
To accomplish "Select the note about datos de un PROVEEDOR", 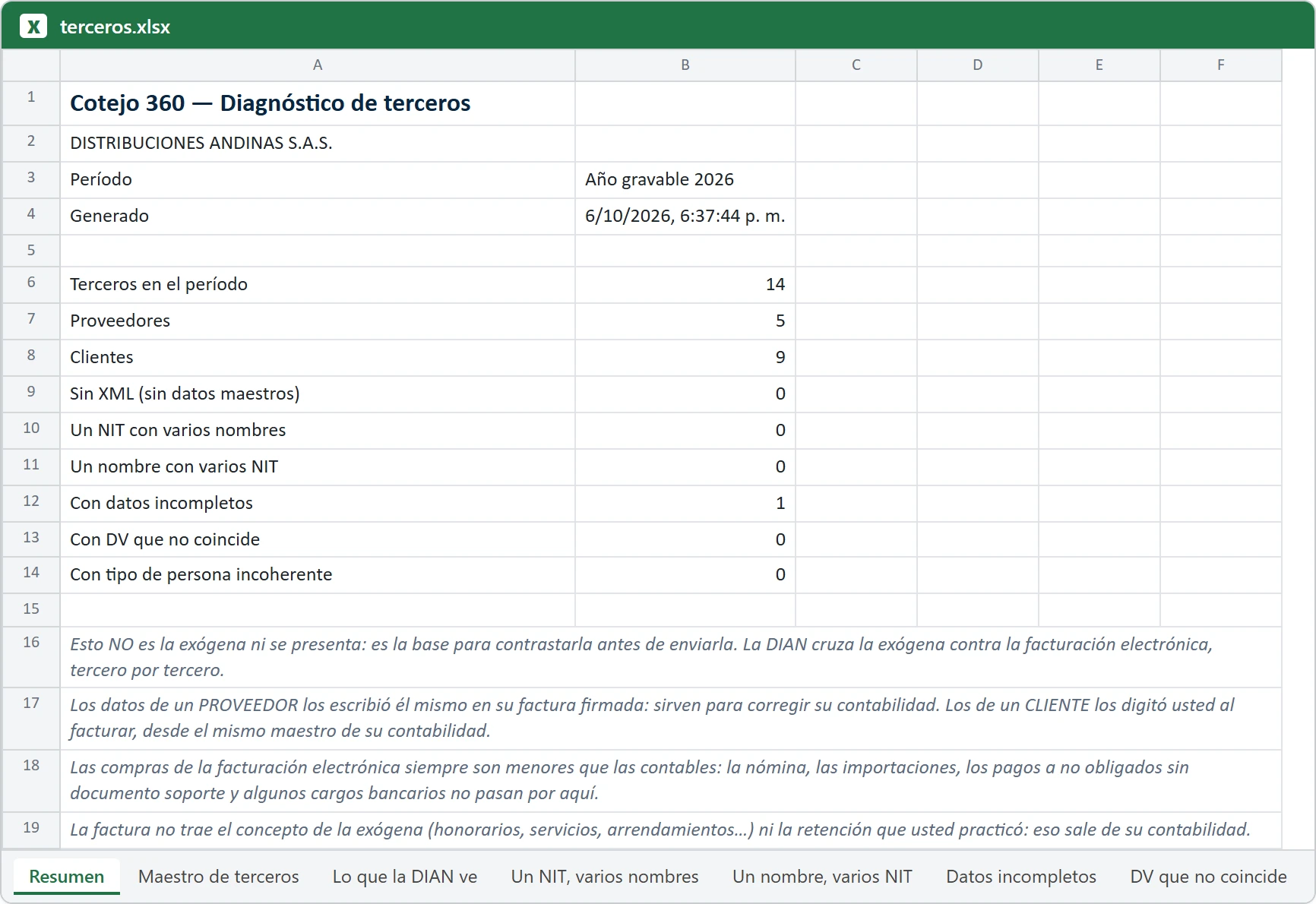I will click(x=671, y=719).
